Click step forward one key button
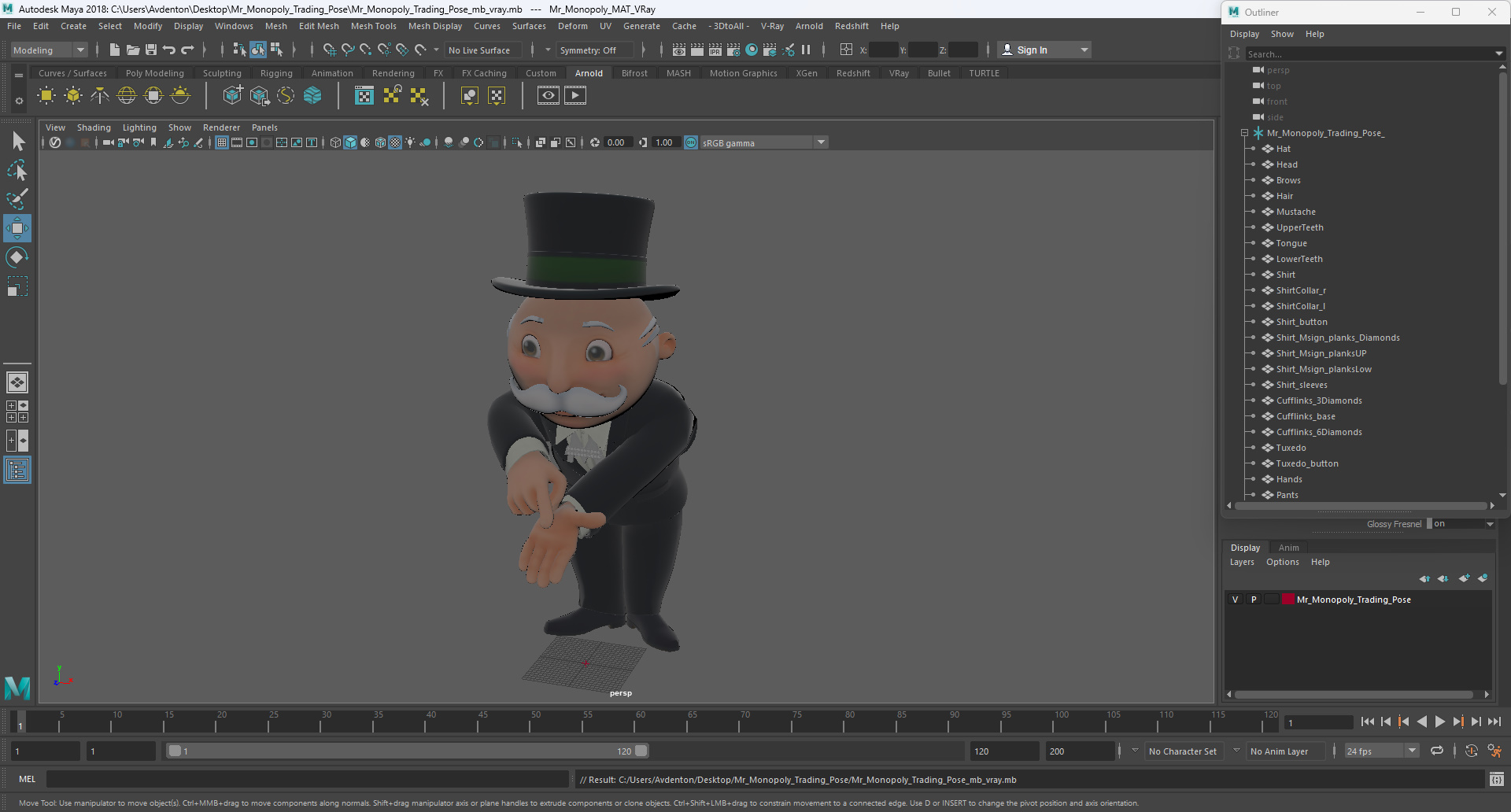1511x812 pixels. tap(1457, 722)
